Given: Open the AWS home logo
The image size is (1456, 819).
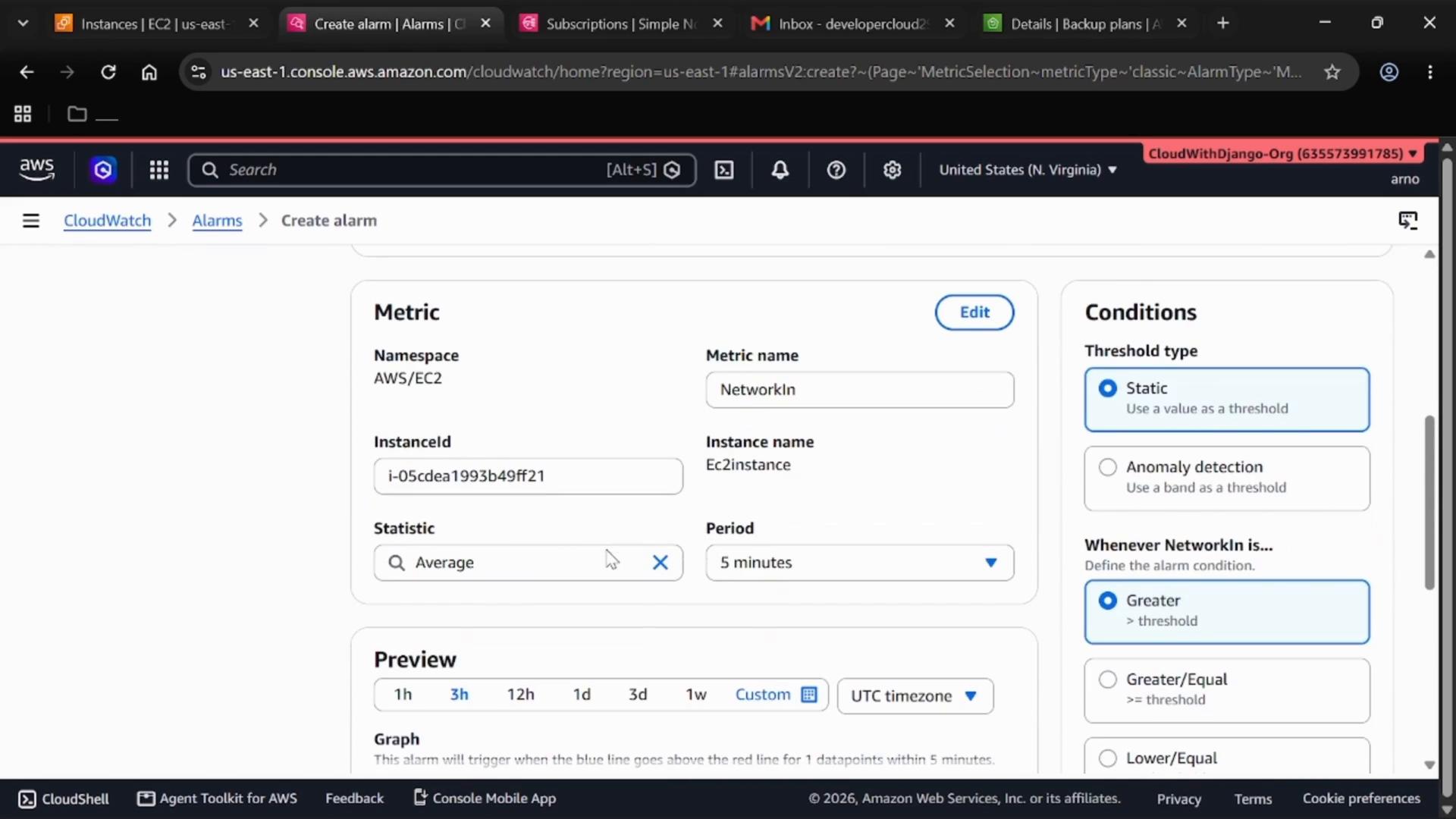Looking at the screenshot, I should tap(36, 170).
